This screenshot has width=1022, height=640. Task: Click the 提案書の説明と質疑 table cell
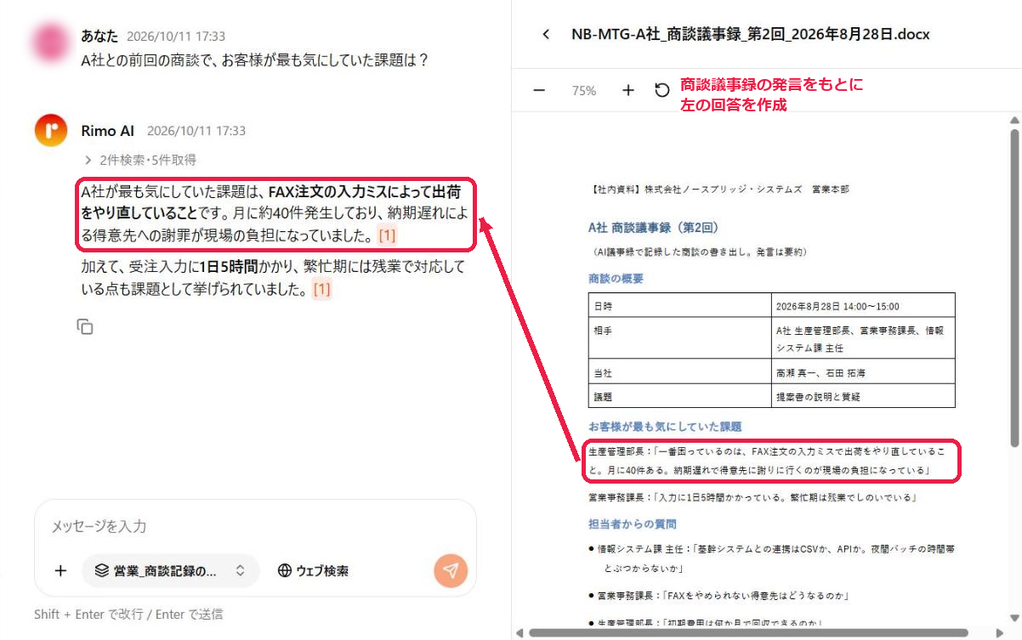863,396
